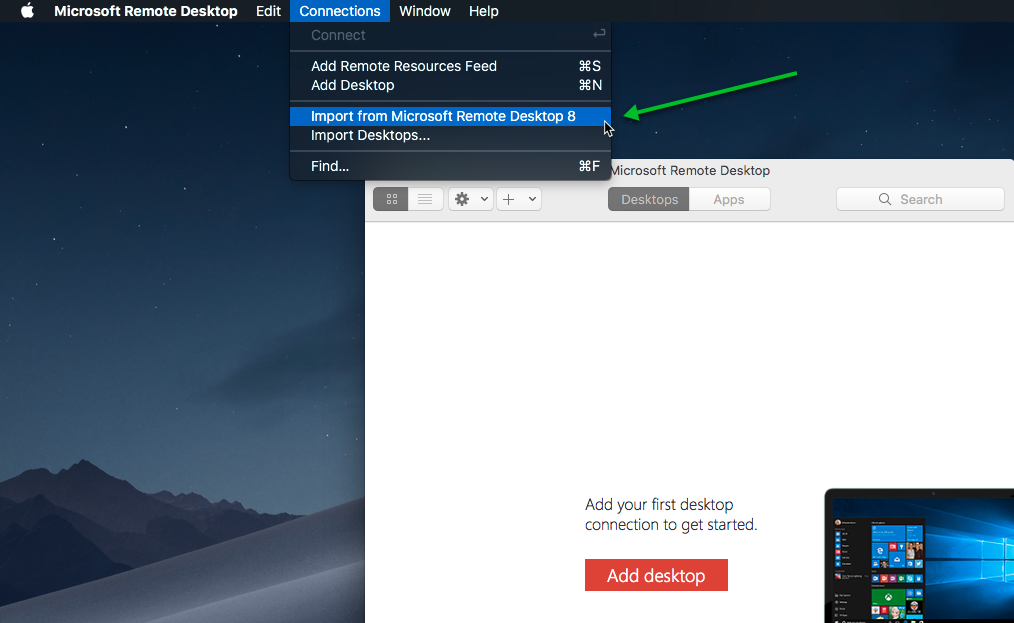Viewport: 1014px width, 623px height.
Task: Choose Add Desktop menu entry
Action: 450,85
